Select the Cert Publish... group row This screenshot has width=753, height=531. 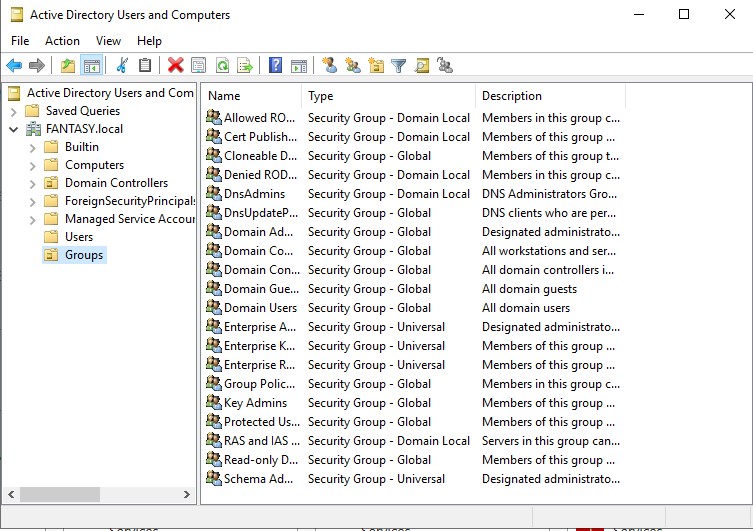[413, 136]
